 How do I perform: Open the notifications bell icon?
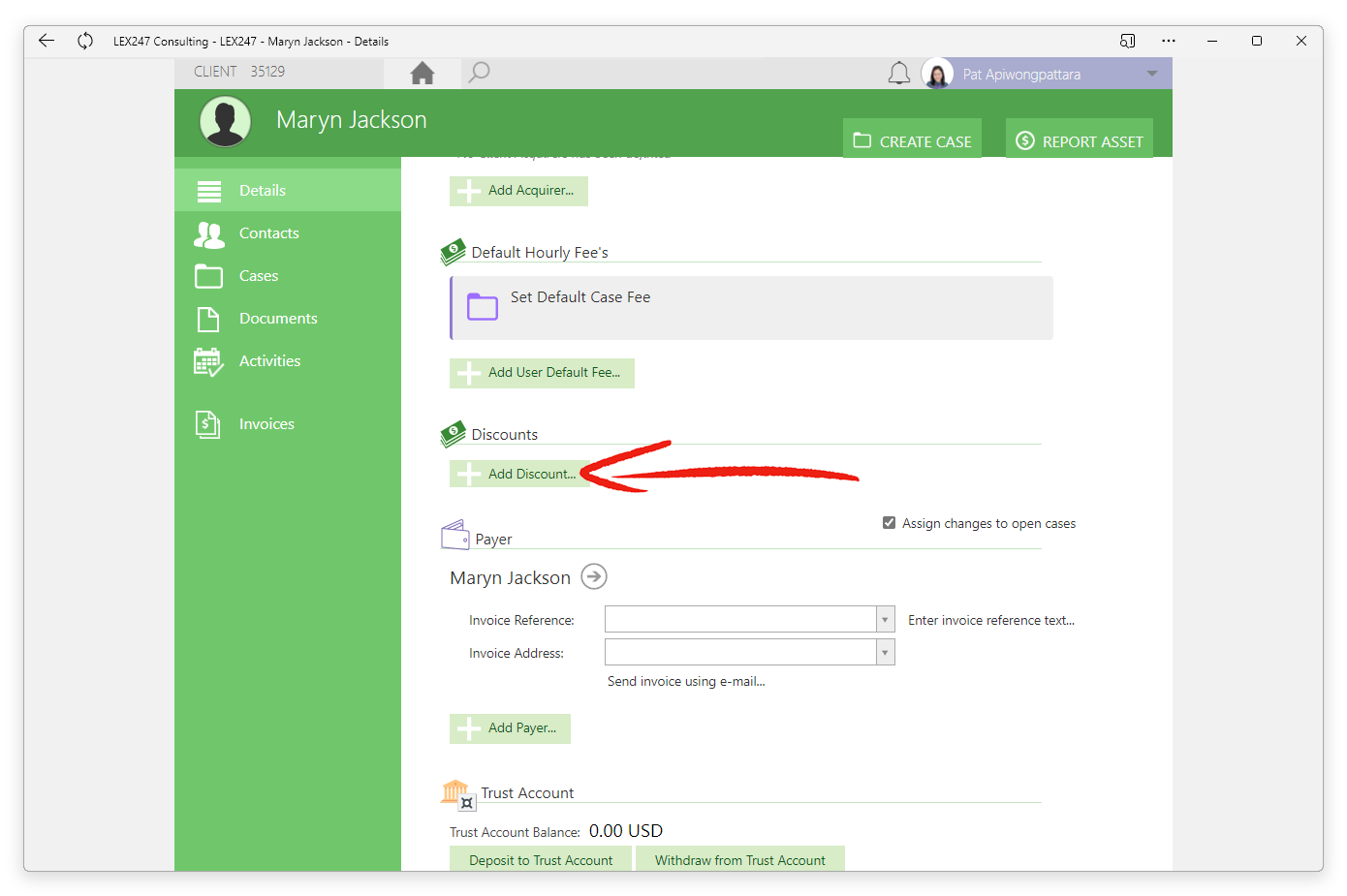[899, 74]
